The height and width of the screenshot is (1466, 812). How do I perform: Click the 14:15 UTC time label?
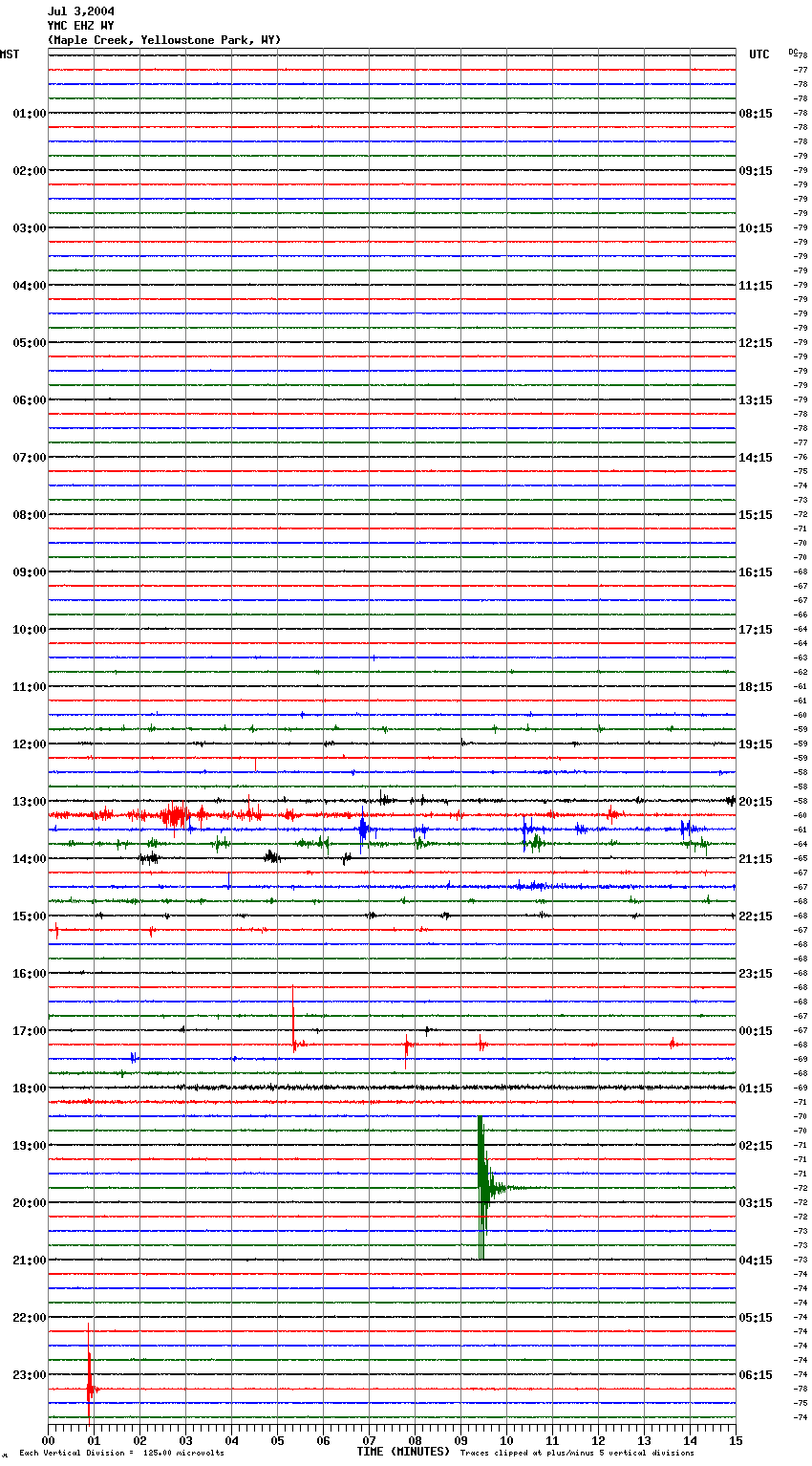[x=756, y=458]
